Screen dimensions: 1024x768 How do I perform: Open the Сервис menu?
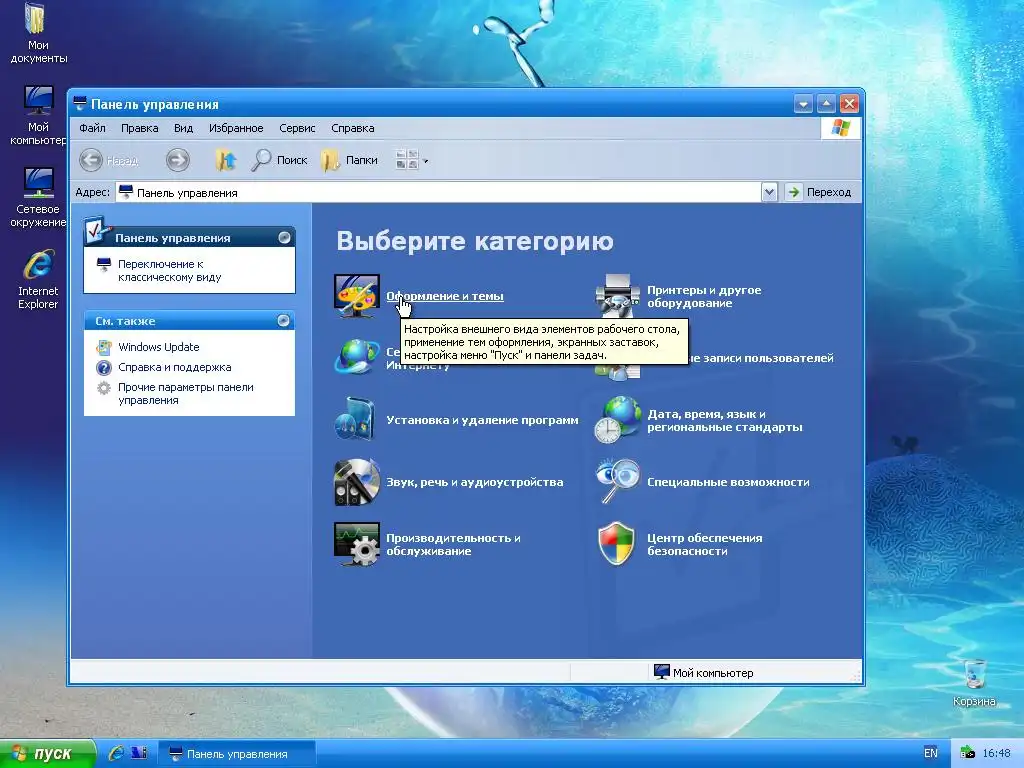tap(297, 128)
